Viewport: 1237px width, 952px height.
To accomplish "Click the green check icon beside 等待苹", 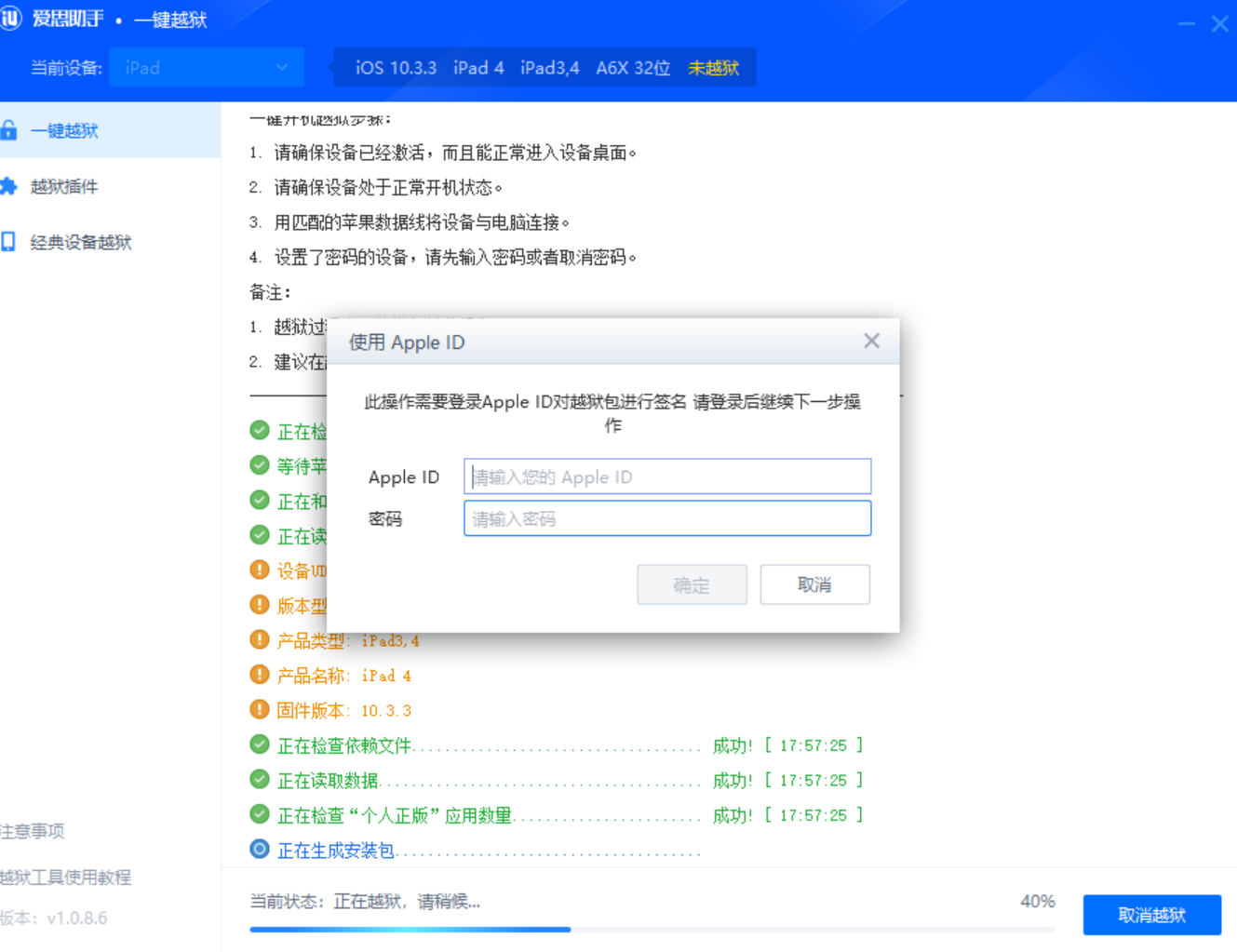I will (x=260, y=465).
